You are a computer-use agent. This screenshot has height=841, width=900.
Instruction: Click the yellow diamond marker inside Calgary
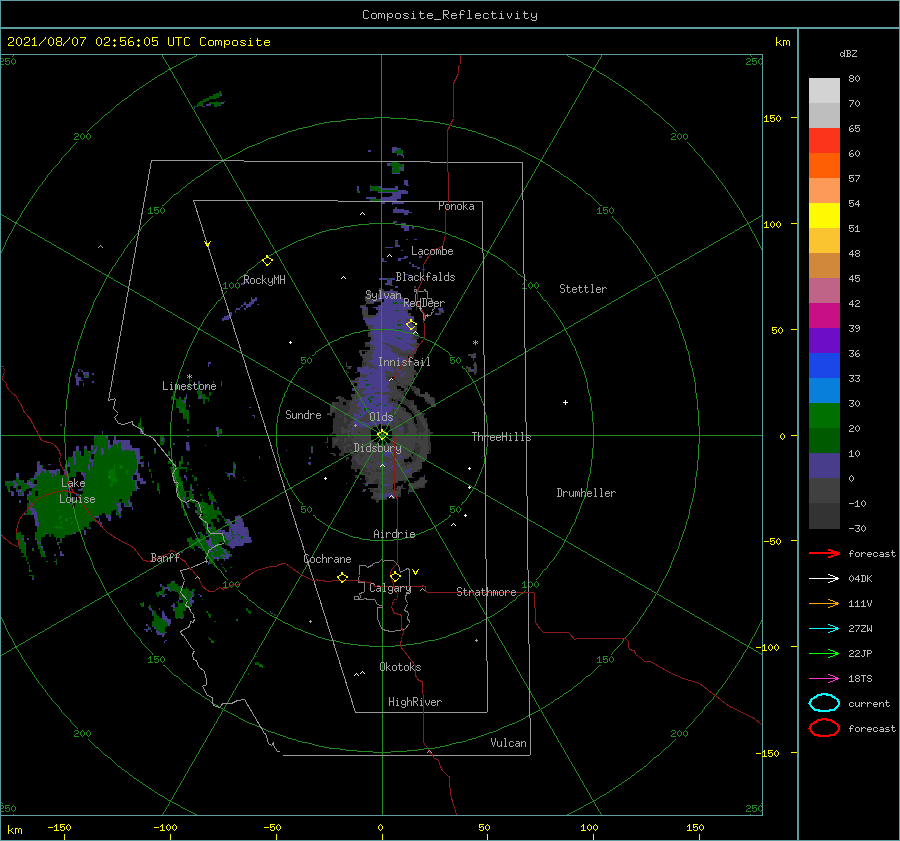click(395, 576)
